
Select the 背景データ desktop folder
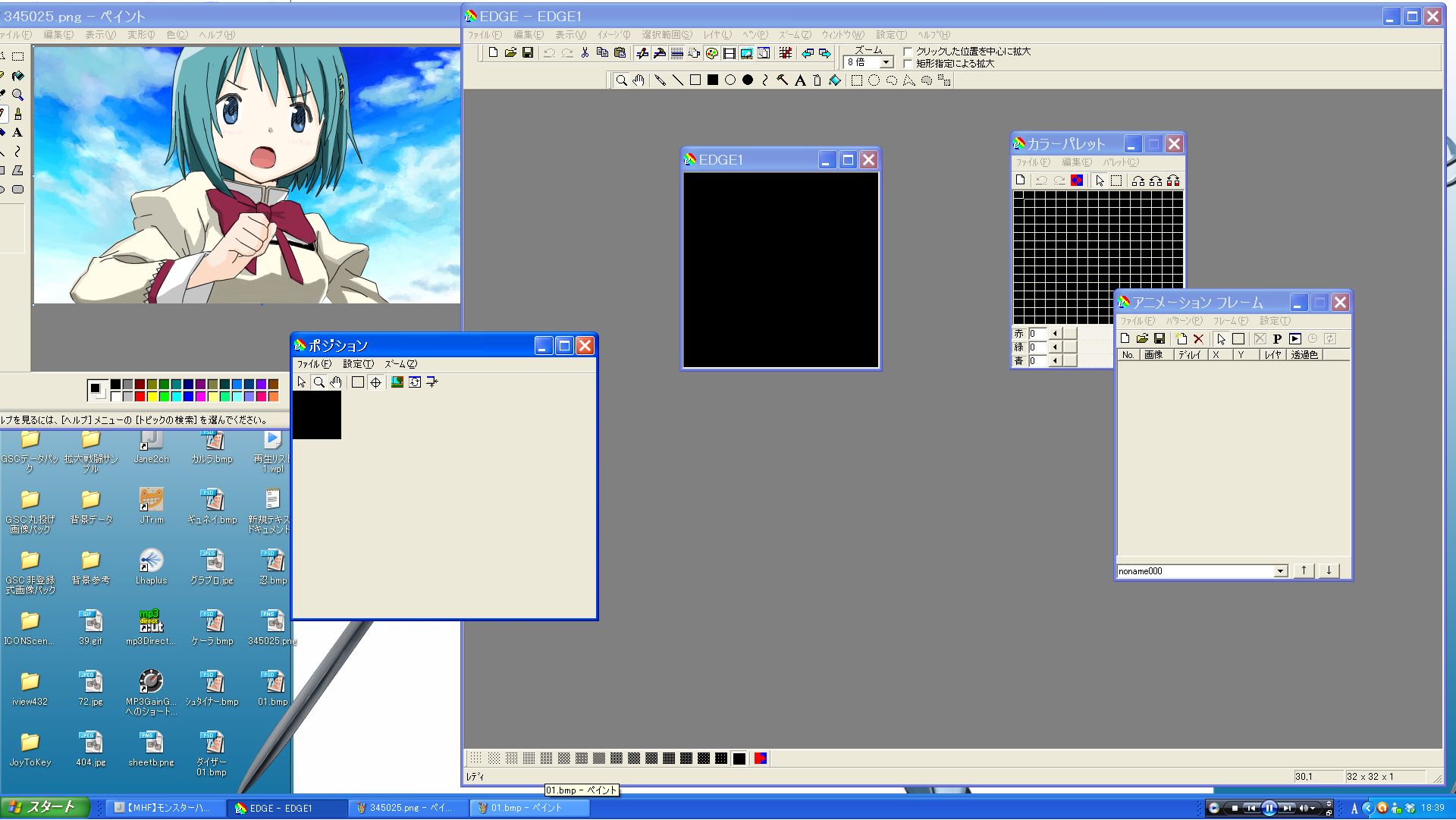click(x=91, y=506)
